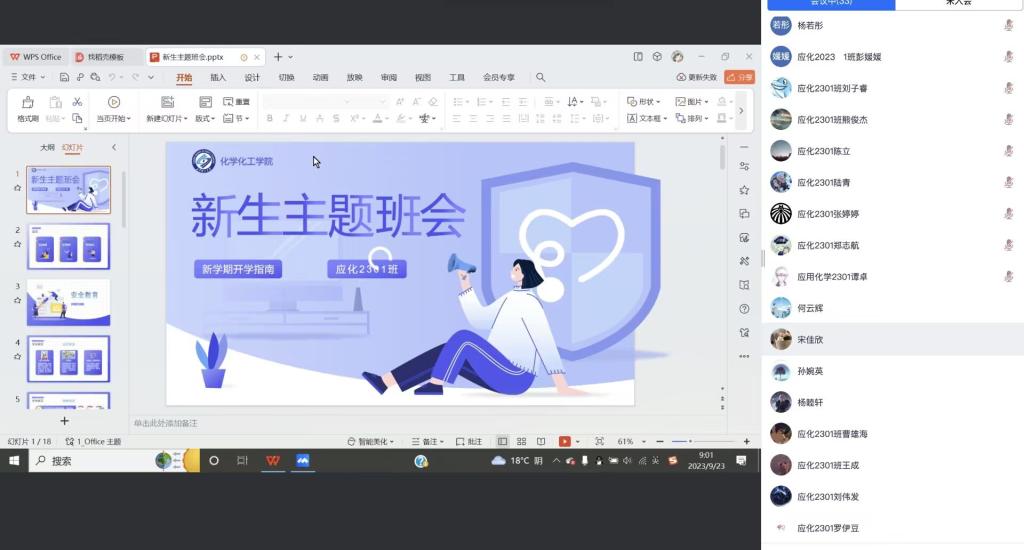This screenshot has width=1024, height=550.
Task: Open the WPS app in Windows taskbar
Action: click(x=272, y=461)
